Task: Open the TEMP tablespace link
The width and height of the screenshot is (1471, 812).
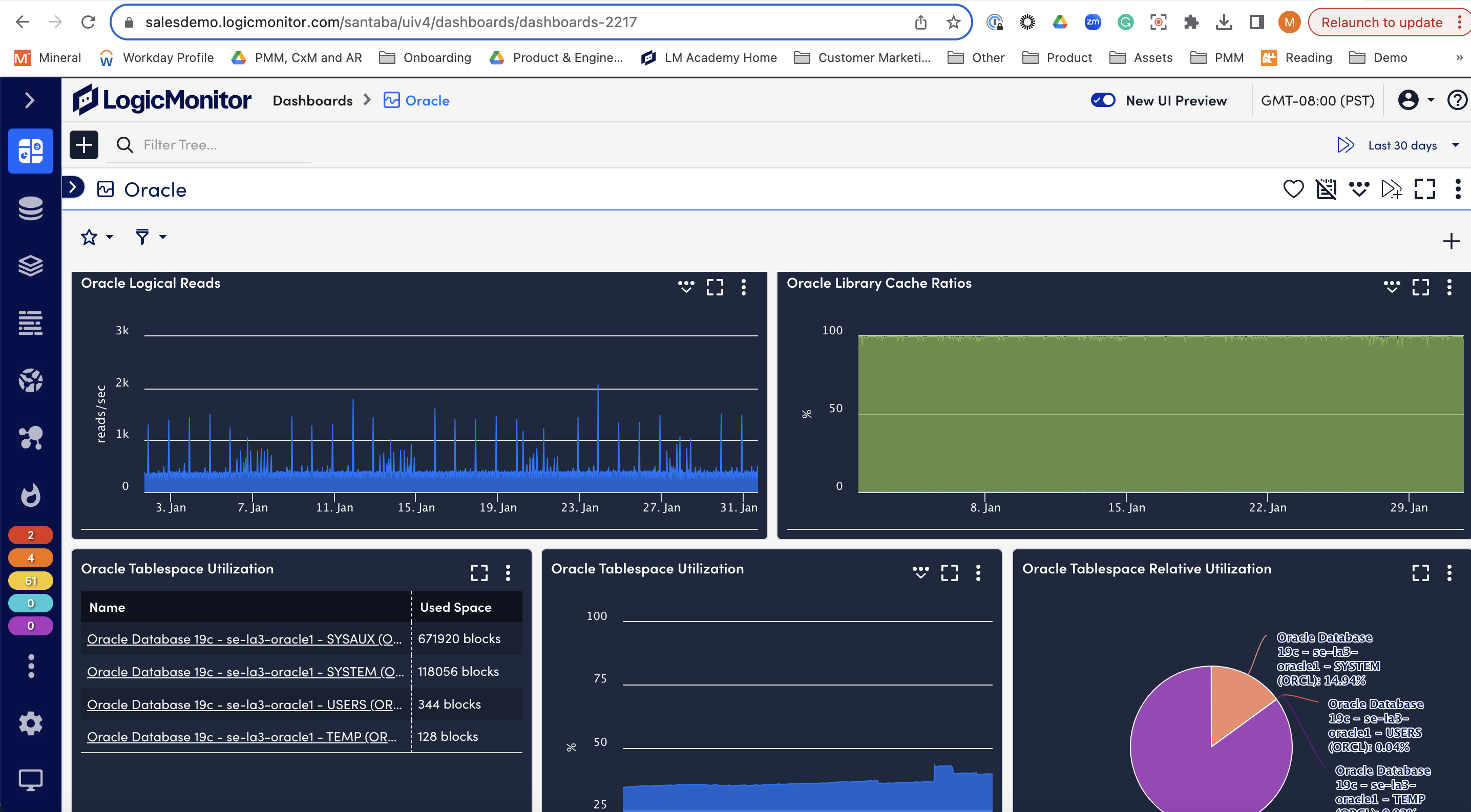Action: pyautogui.click(x=242, y=737)
